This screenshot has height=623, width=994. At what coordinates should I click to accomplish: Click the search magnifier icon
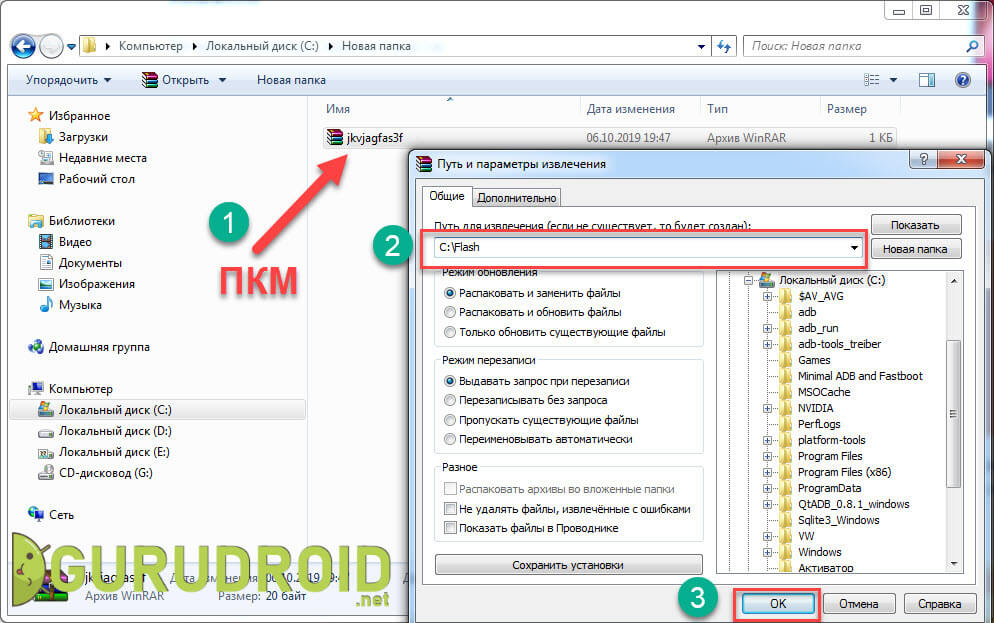coord(972,46)
